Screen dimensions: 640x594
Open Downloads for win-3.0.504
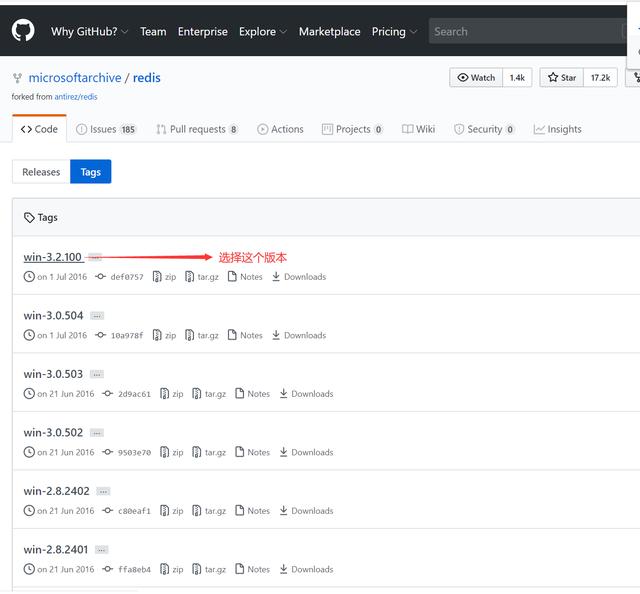pyautogui.click(x=299, y=336)
